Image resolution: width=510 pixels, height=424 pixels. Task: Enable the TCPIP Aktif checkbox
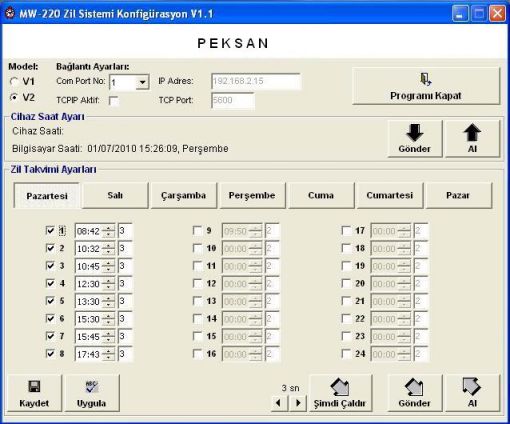click(114, 100)
